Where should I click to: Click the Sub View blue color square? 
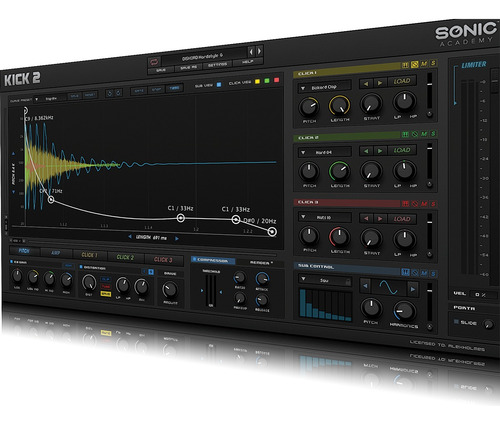[x=219, y=85]
